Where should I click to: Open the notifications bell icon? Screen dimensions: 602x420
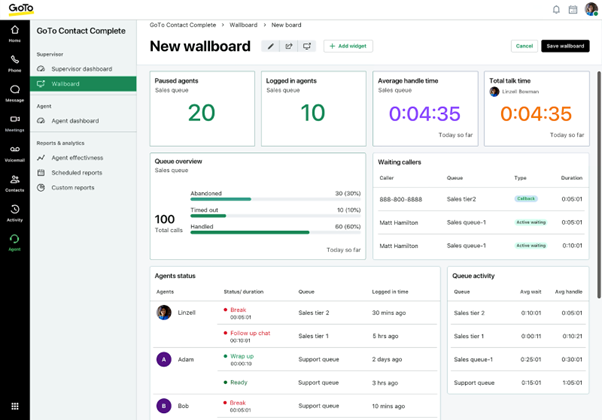556,10
